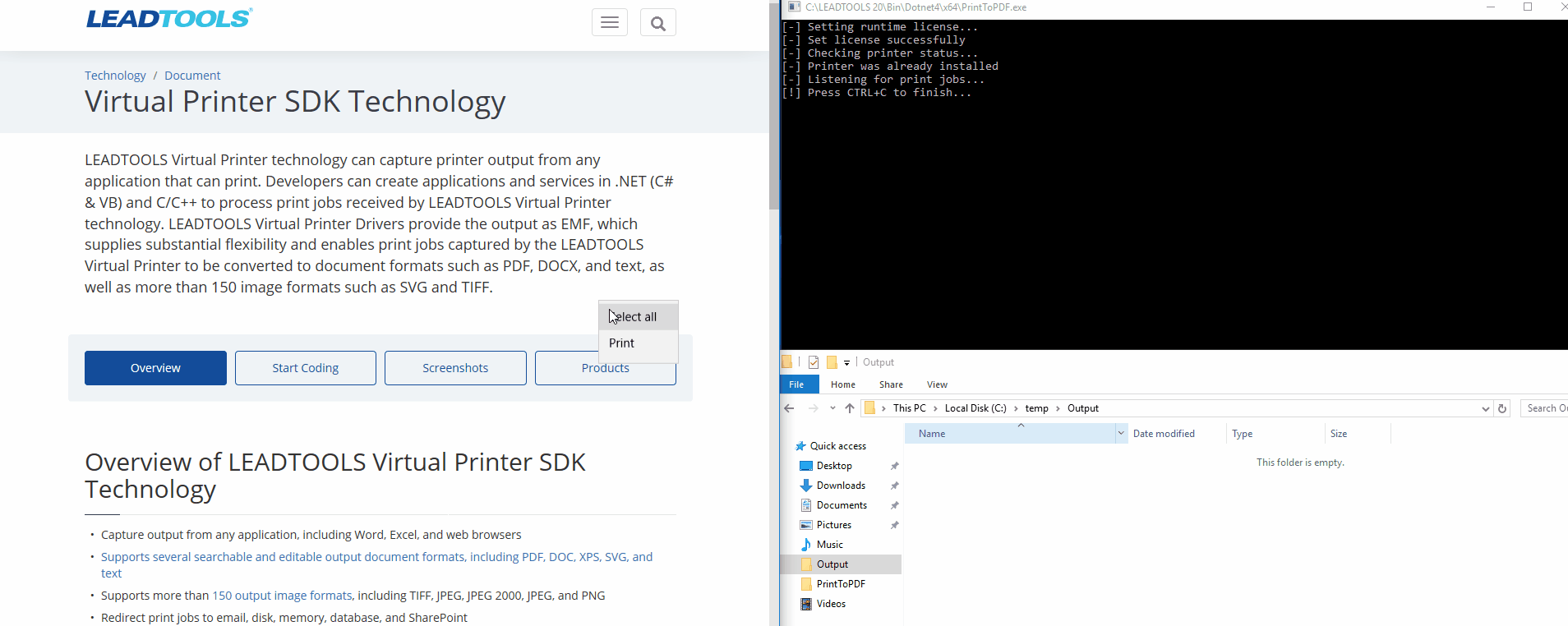Click the pin icon beside Documents
This screenshot has height=626, width=1568.
click(894, 505)
